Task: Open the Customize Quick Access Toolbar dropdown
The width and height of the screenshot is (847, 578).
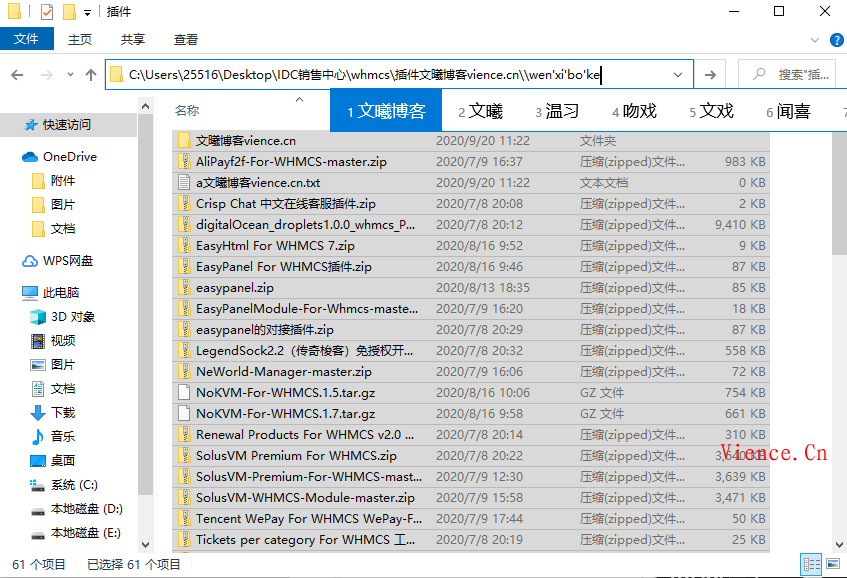Action: click(x=87, y=12)
